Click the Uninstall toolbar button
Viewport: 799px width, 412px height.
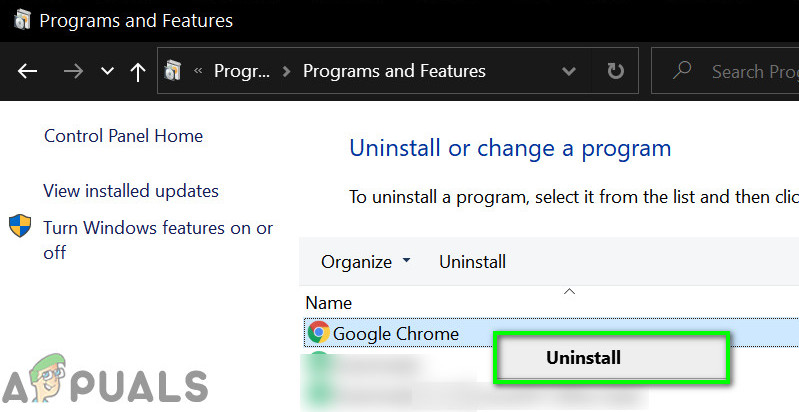click(x=472, y=262)
